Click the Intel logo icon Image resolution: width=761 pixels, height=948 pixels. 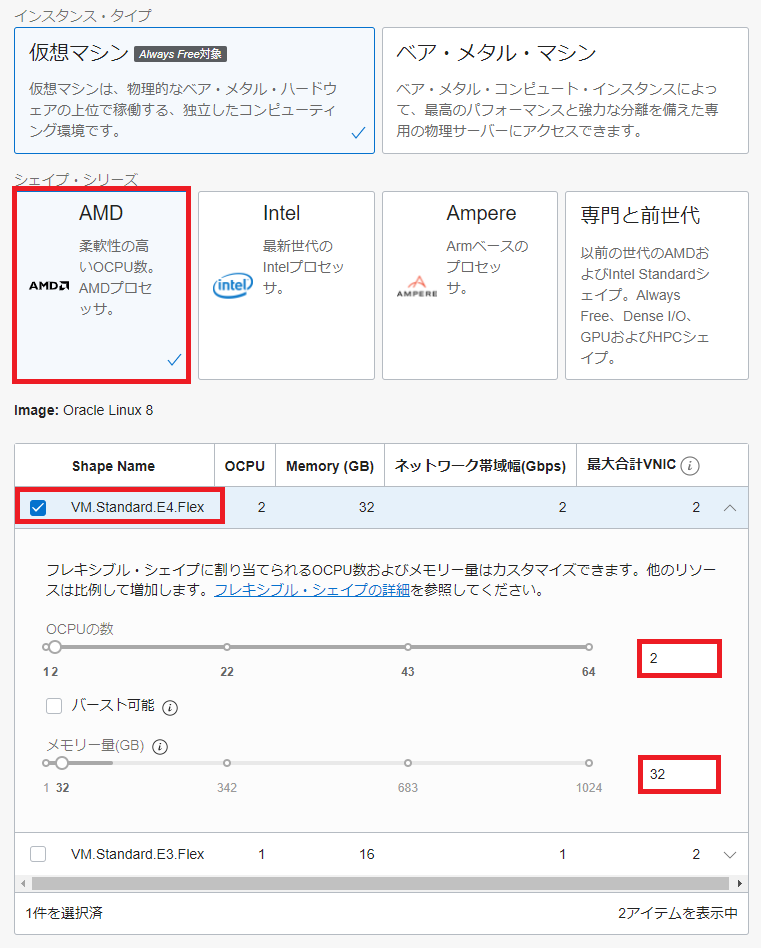click(x=232, y=286)
